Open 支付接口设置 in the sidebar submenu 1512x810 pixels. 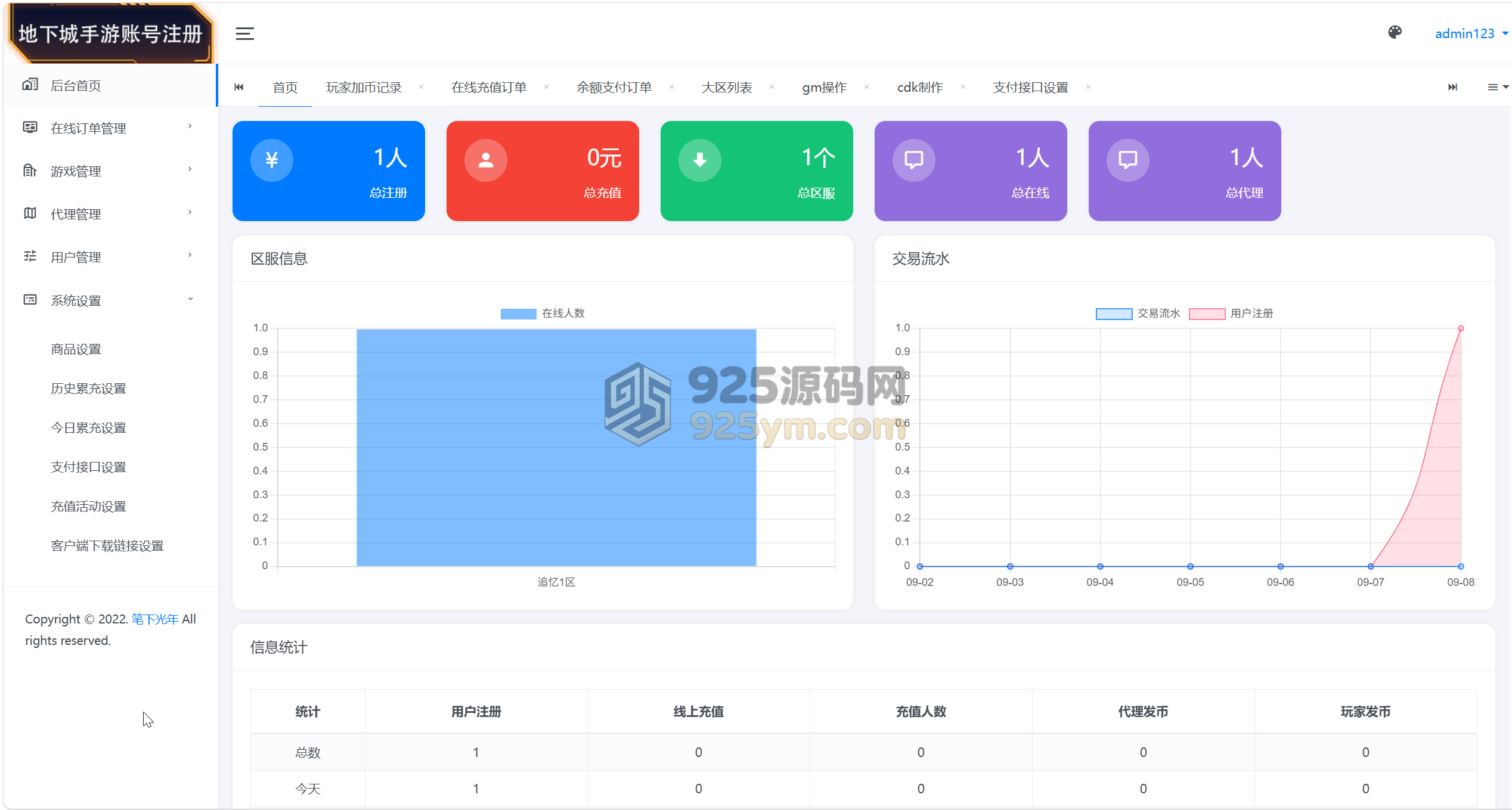[x=88, y=467]
